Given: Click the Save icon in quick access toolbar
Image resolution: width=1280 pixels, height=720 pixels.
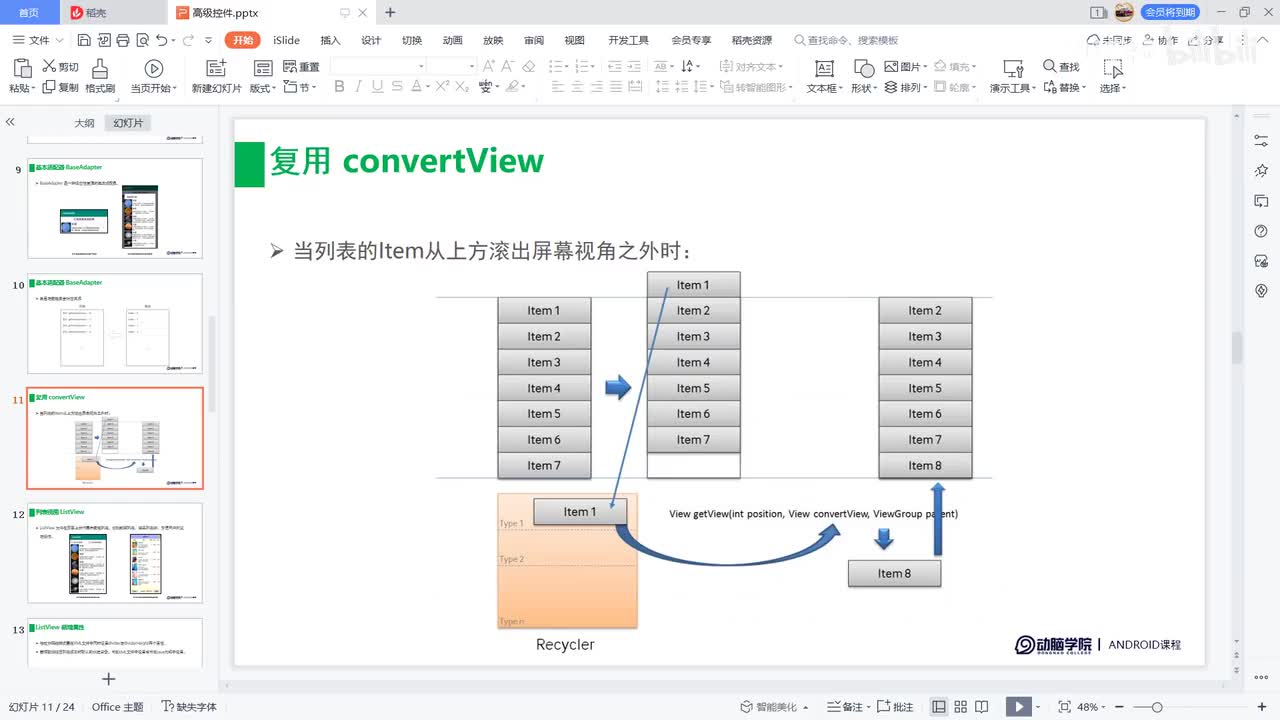Looking at the screenshot, I should [x=84, y=40].
